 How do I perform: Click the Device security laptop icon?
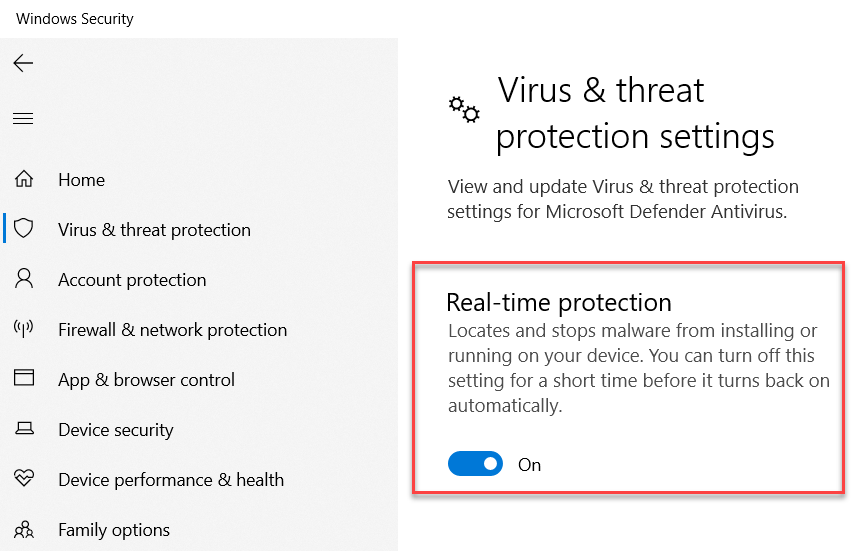click(x=24, y=429)
